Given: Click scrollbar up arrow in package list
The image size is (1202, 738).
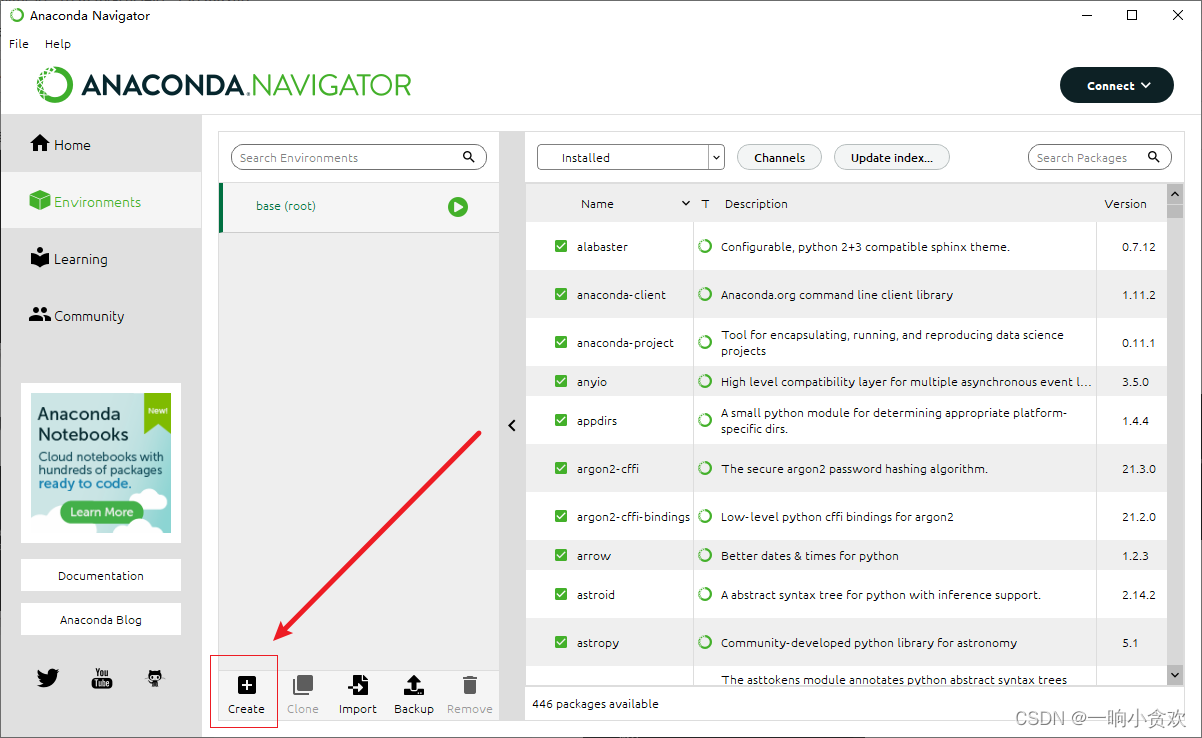Looking at the screenshot, I should pyautogui.click(x=1175, y=193).
